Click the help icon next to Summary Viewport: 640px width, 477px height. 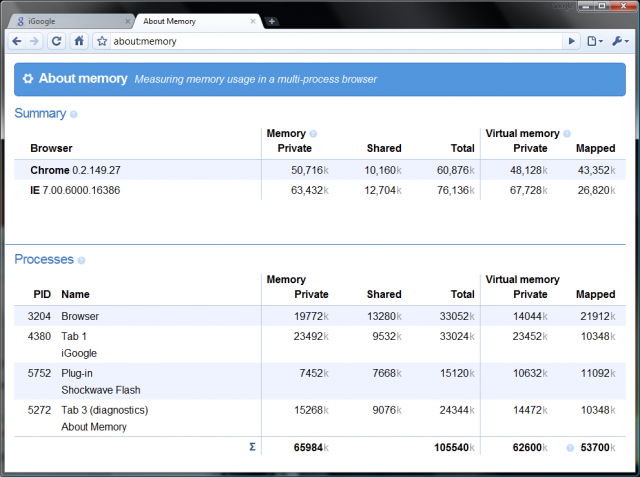pos(73,114)
